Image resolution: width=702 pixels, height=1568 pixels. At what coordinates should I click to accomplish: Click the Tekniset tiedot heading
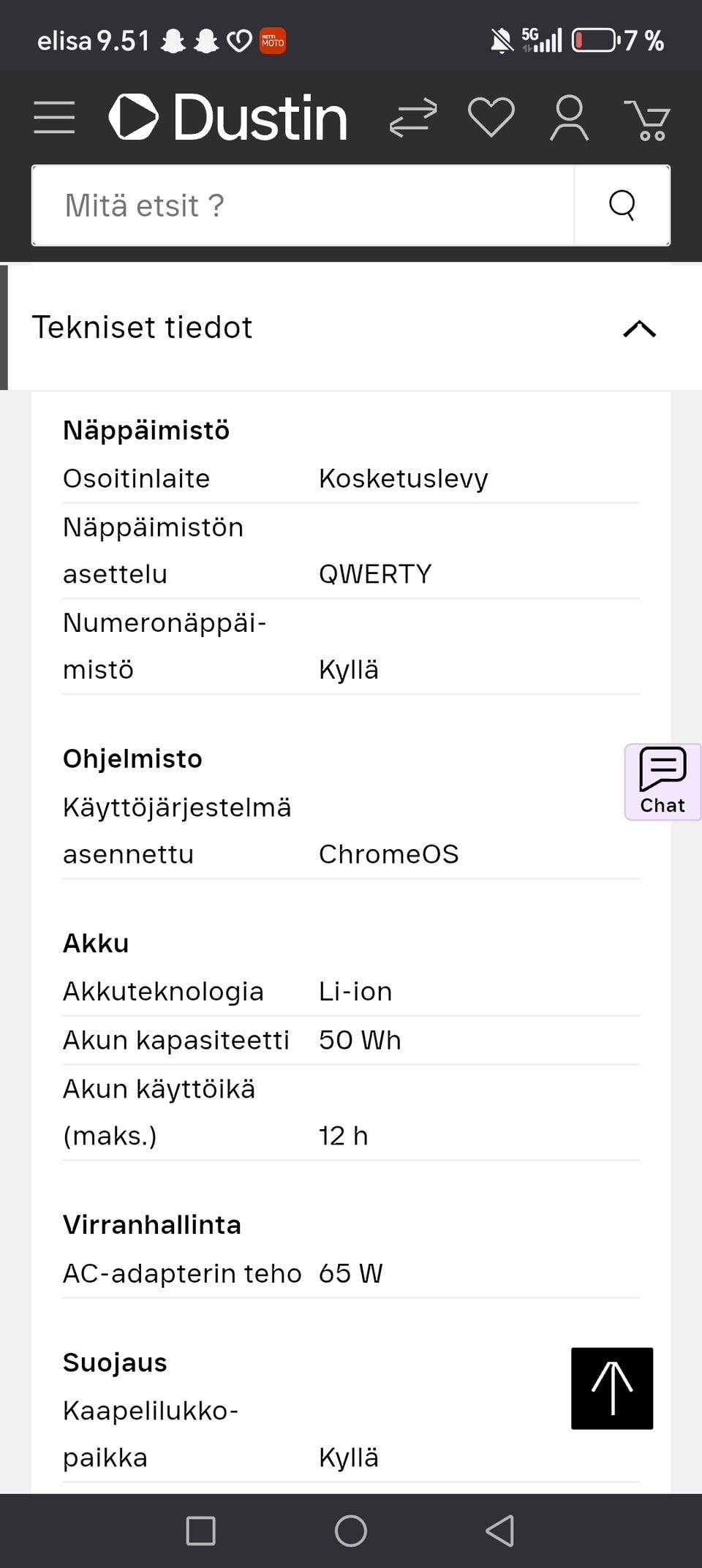pyautogui.click(x=143, y=327)
